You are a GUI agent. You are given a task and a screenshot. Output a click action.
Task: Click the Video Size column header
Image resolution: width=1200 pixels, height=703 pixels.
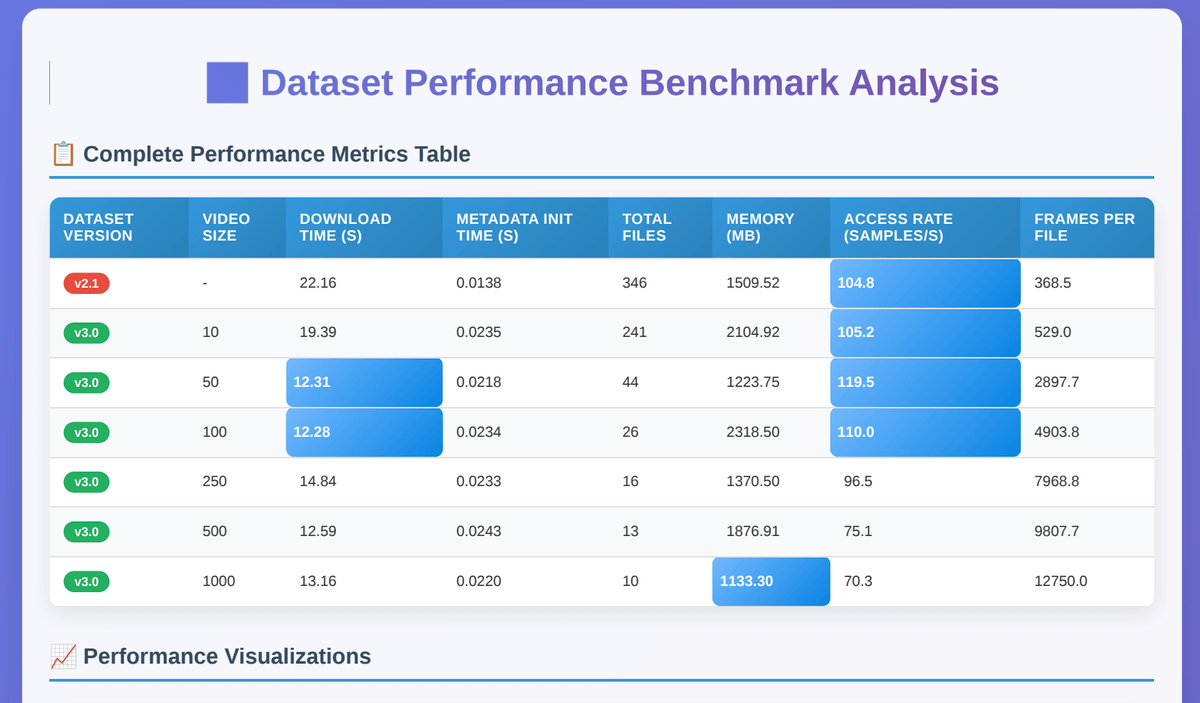[x=226, y=227]
